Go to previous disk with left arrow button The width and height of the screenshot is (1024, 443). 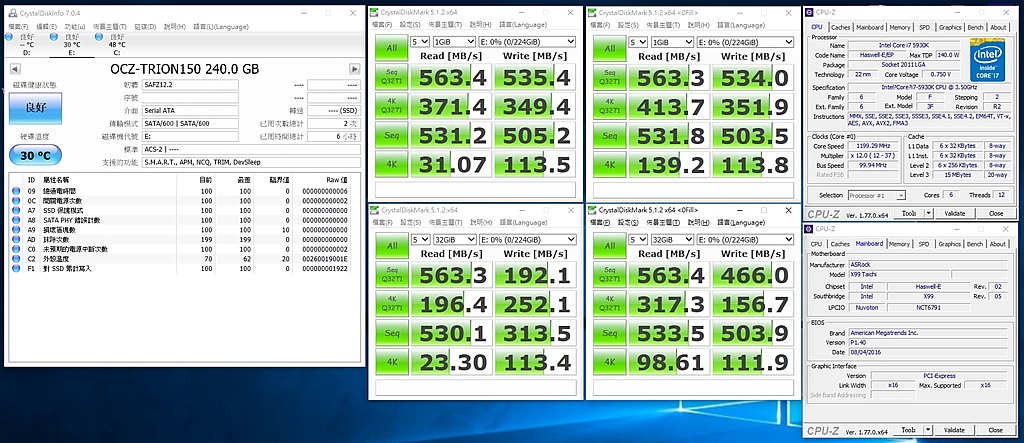14,69
